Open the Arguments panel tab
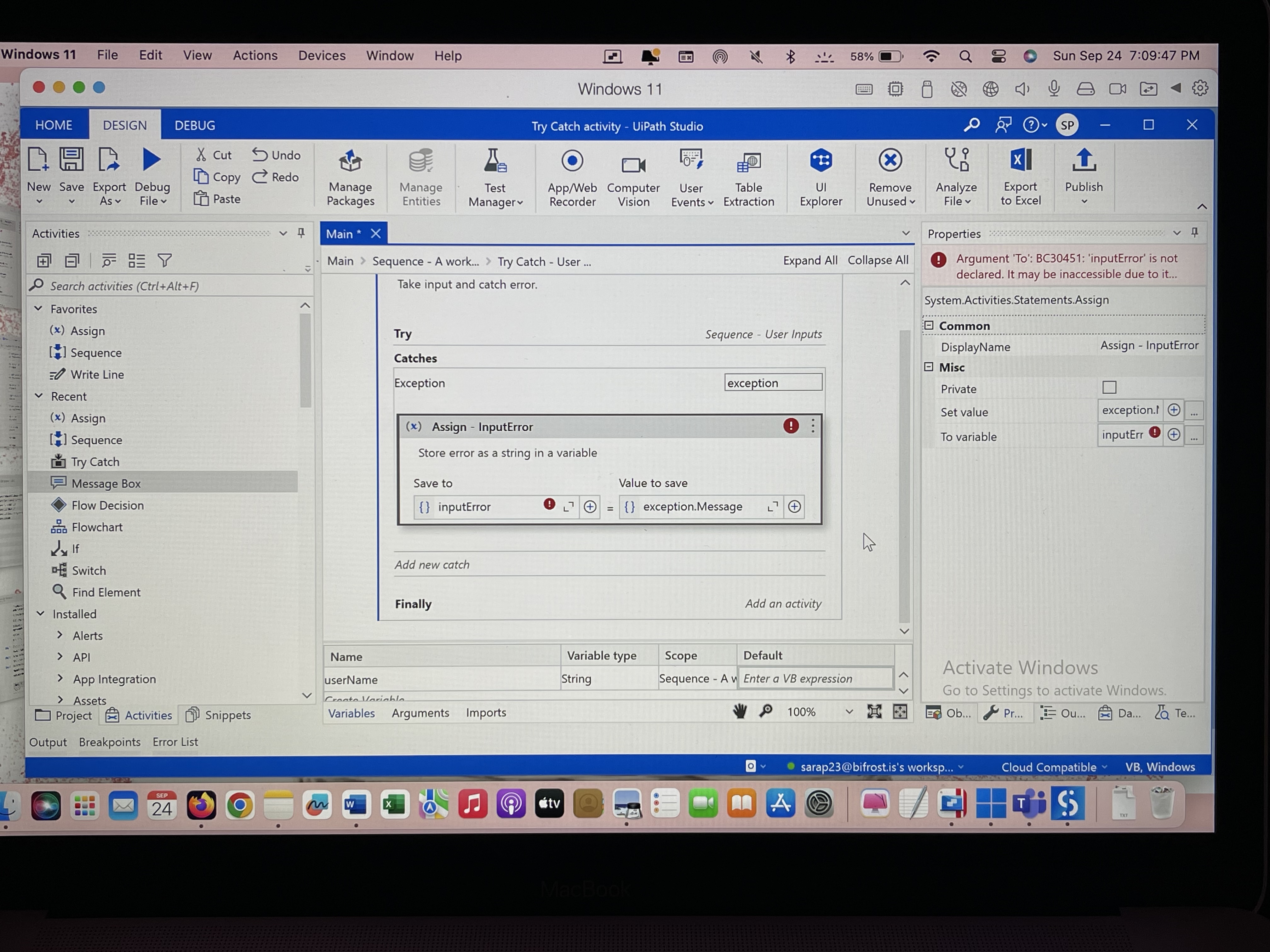The height and width of the screenshot is (952, 1270). pos(420,713)
